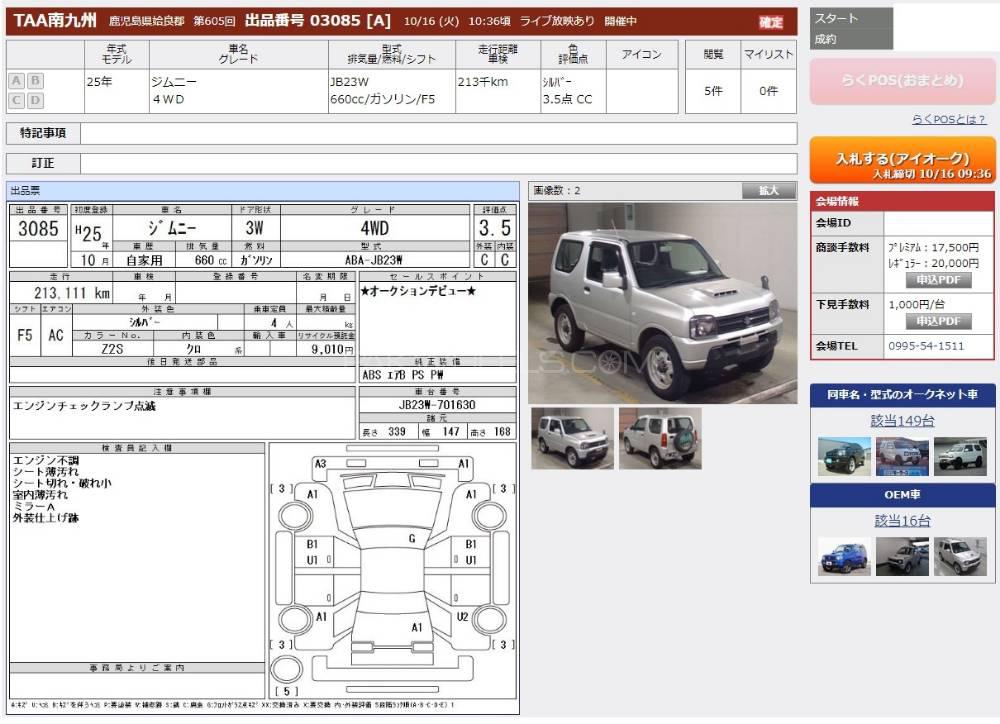Open the 該当16台 OEM listings link
The image size is (1000, 724).
(902, 521)
